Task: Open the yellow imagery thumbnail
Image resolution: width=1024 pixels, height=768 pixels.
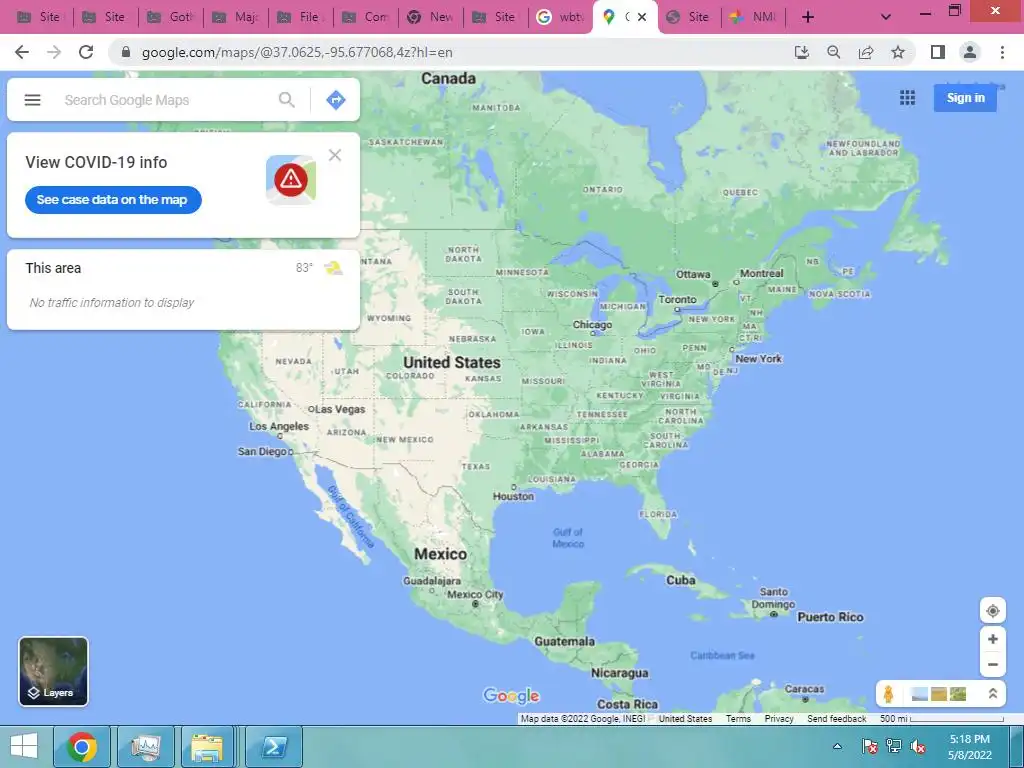Action: [x=938, y=694]
